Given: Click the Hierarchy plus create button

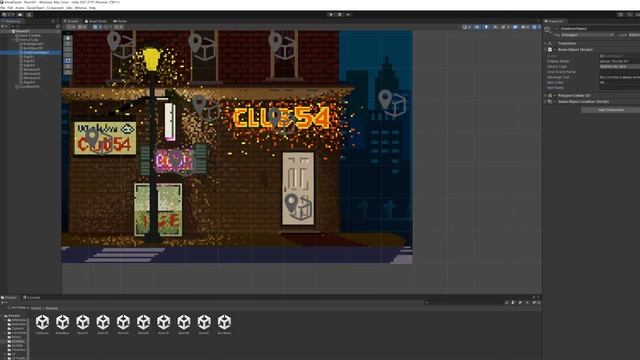Looking at the screenshot, I should pos(3,26).
